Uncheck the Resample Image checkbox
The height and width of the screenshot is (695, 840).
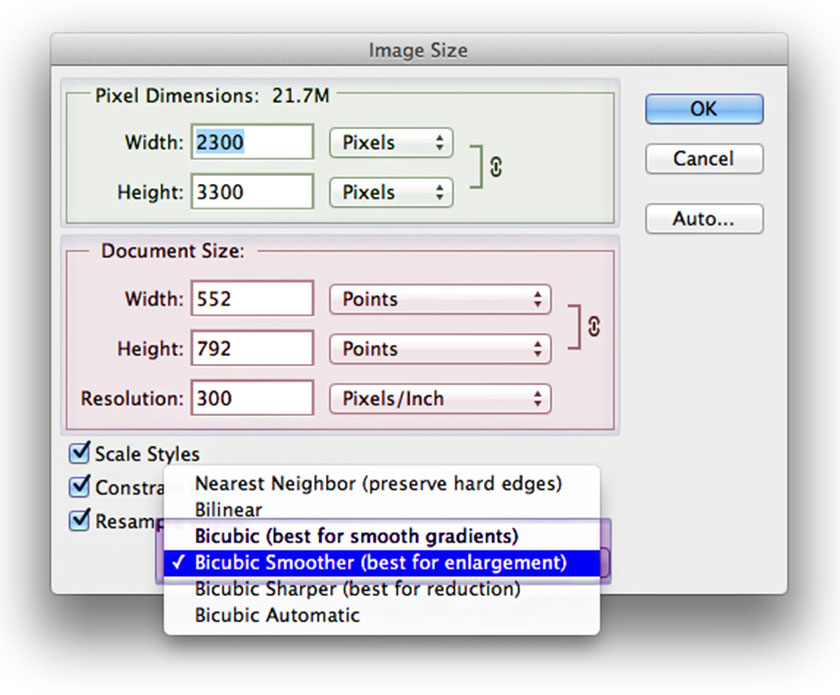coord(80,521)
